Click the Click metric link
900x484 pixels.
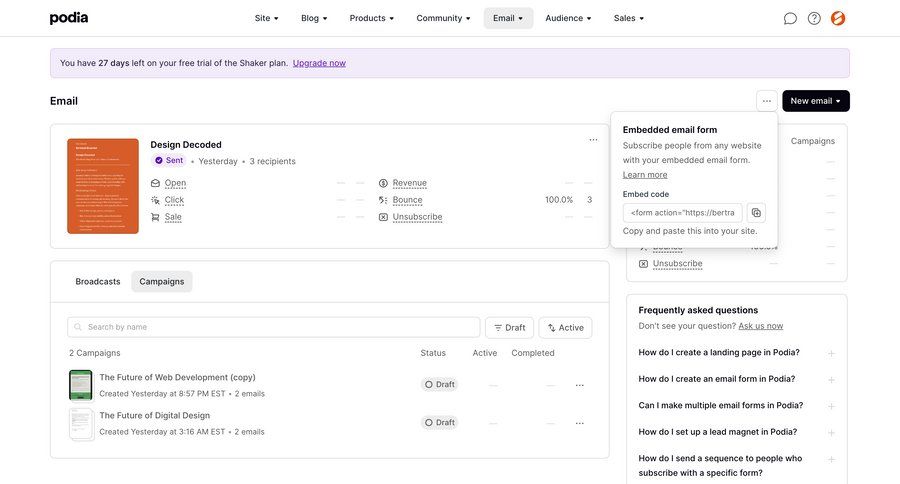174,200
